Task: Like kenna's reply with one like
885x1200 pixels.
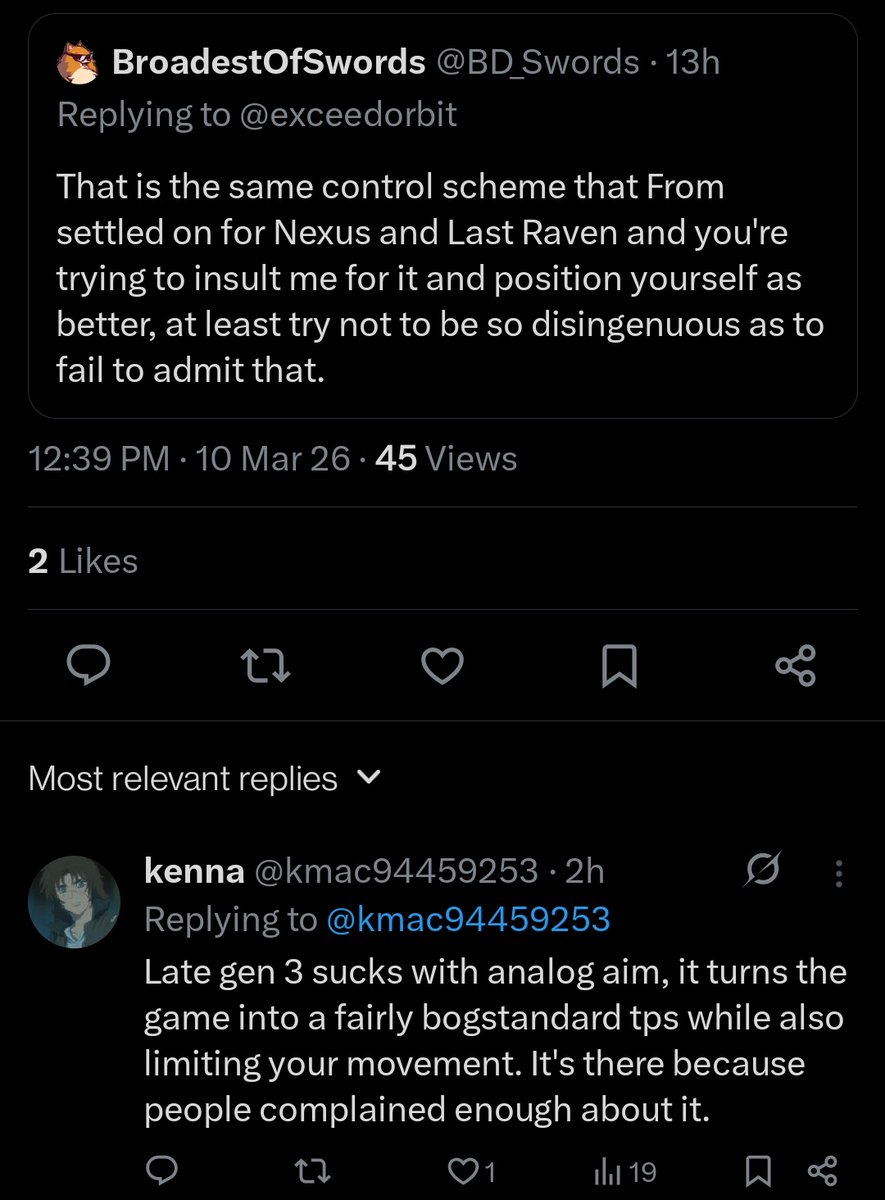Action: 470,1171
